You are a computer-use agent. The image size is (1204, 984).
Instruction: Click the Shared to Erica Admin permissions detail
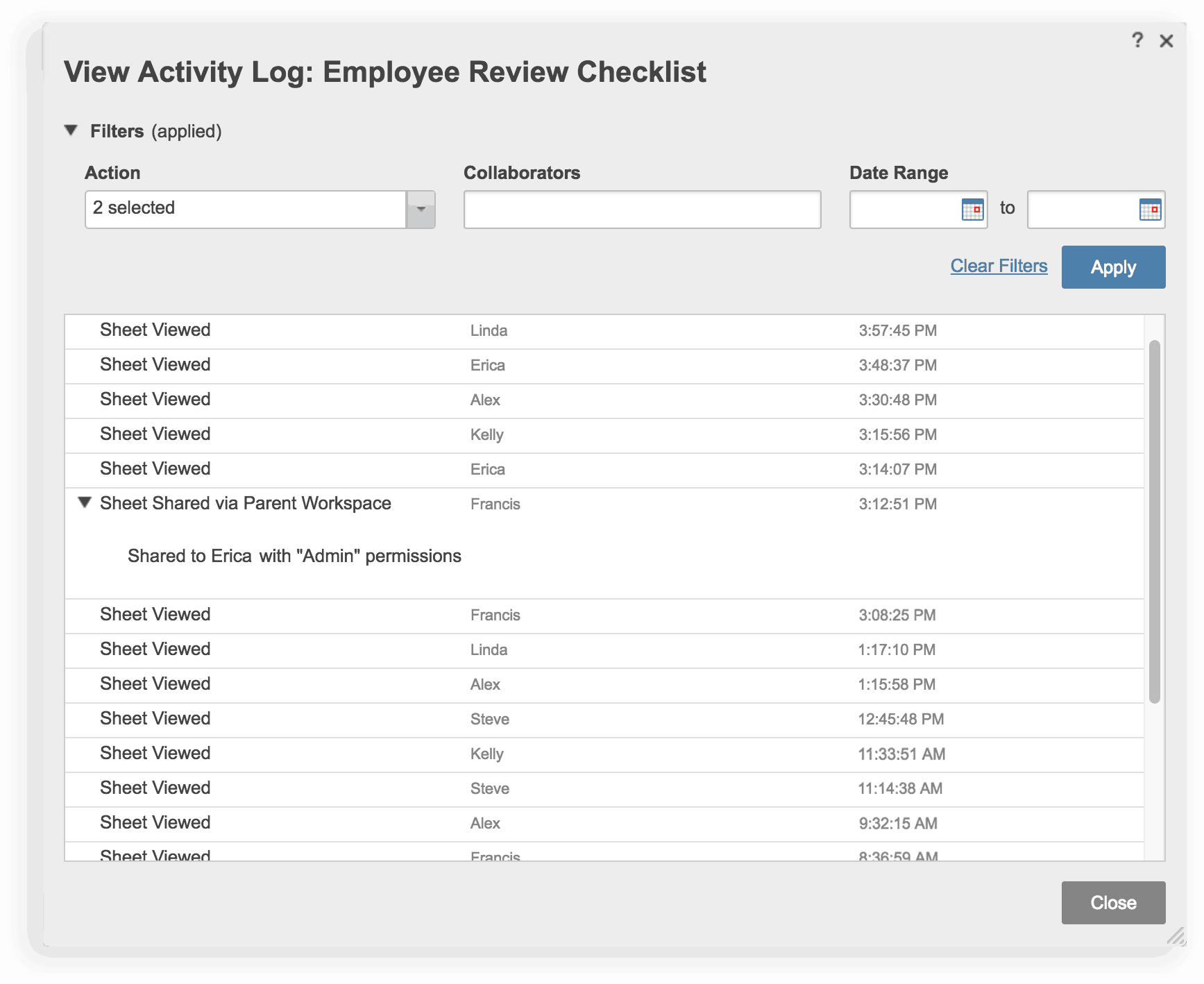(294, 557)
